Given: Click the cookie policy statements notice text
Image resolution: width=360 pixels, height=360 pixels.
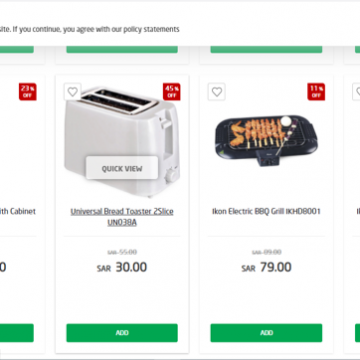Looking at the screenshot, I should pyautogui.click(x=90, y=29).
